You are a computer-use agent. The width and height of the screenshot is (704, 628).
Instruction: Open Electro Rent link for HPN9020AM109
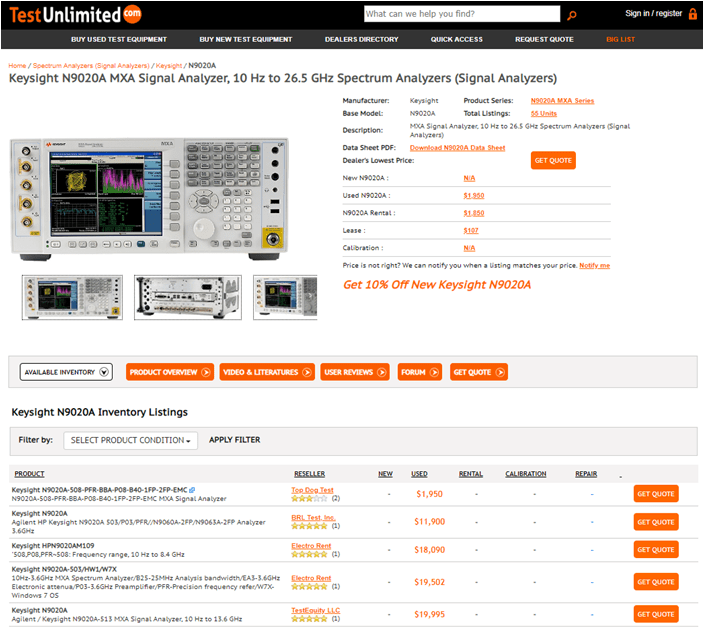pyautogui.click(x=311, y=546)
